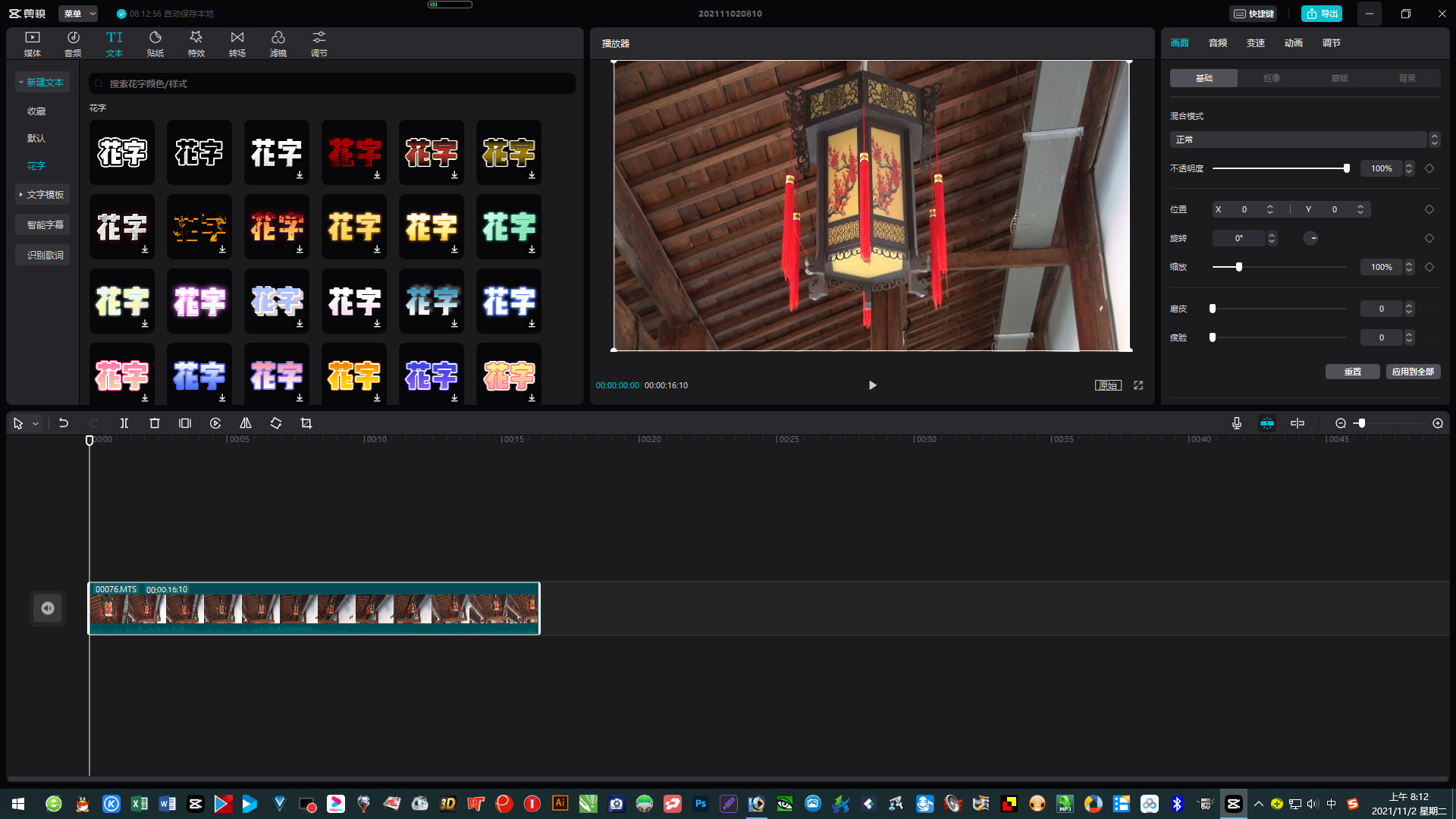Click the rotation degree stepper arrows
This screenshot has width=1456, height=819.
(x=1272, y=238)
